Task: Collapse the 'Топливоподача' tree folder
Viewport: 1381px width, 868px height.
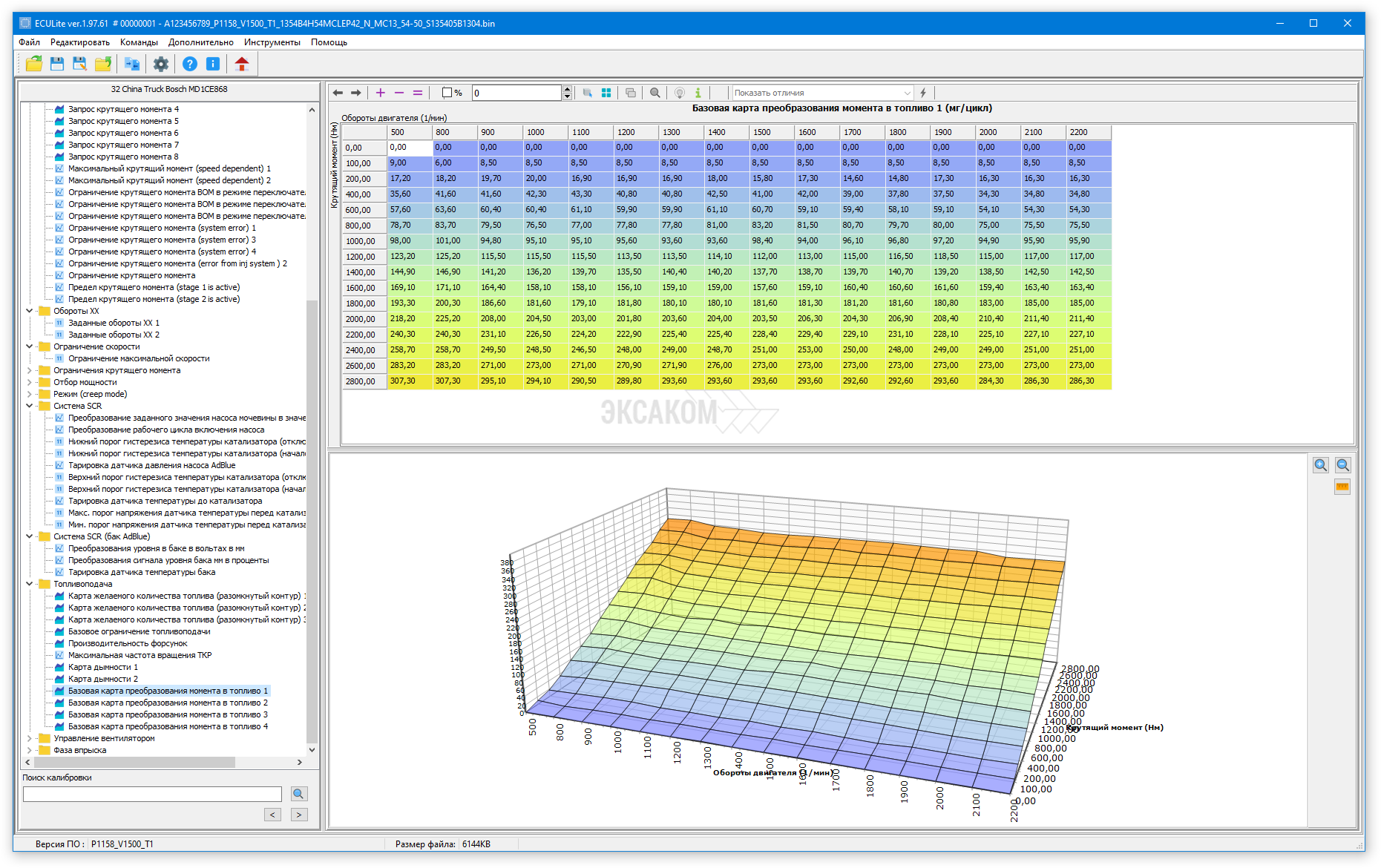Action: [30, 584]
